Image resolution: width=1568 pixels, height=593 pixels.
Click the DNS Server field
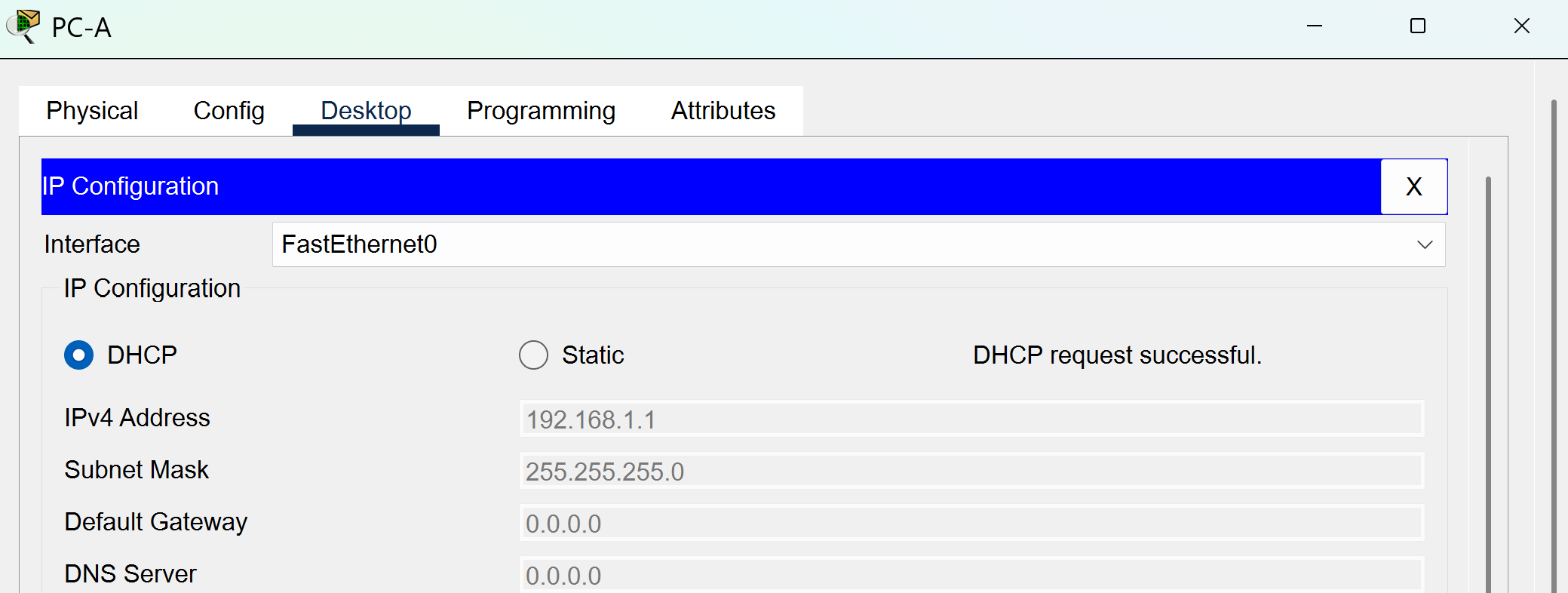(971, 575)
